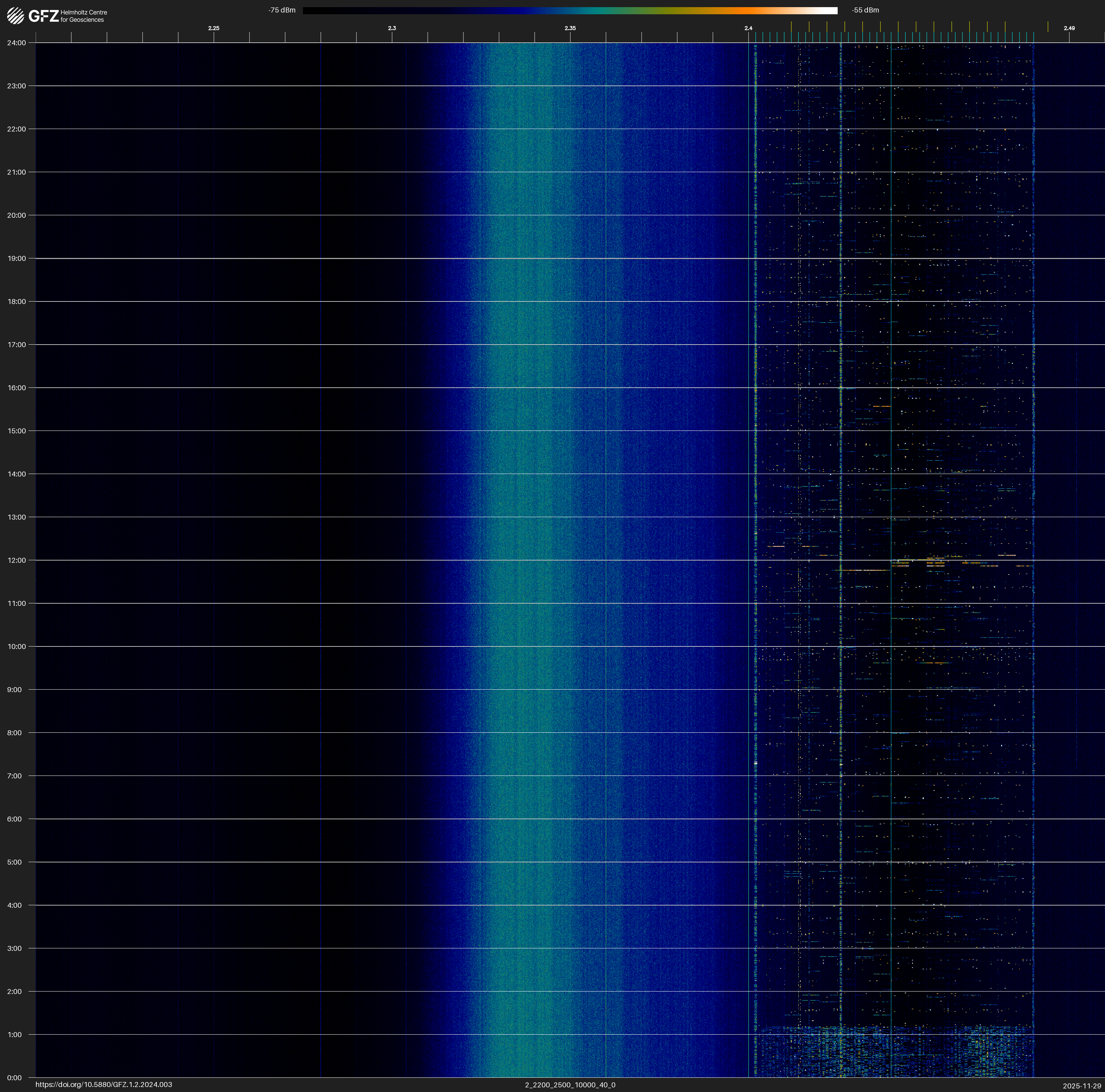Click the -75 dBm minimum label
The width and height of the screenshot is (1105, 1092).
[x=282, y=10]
